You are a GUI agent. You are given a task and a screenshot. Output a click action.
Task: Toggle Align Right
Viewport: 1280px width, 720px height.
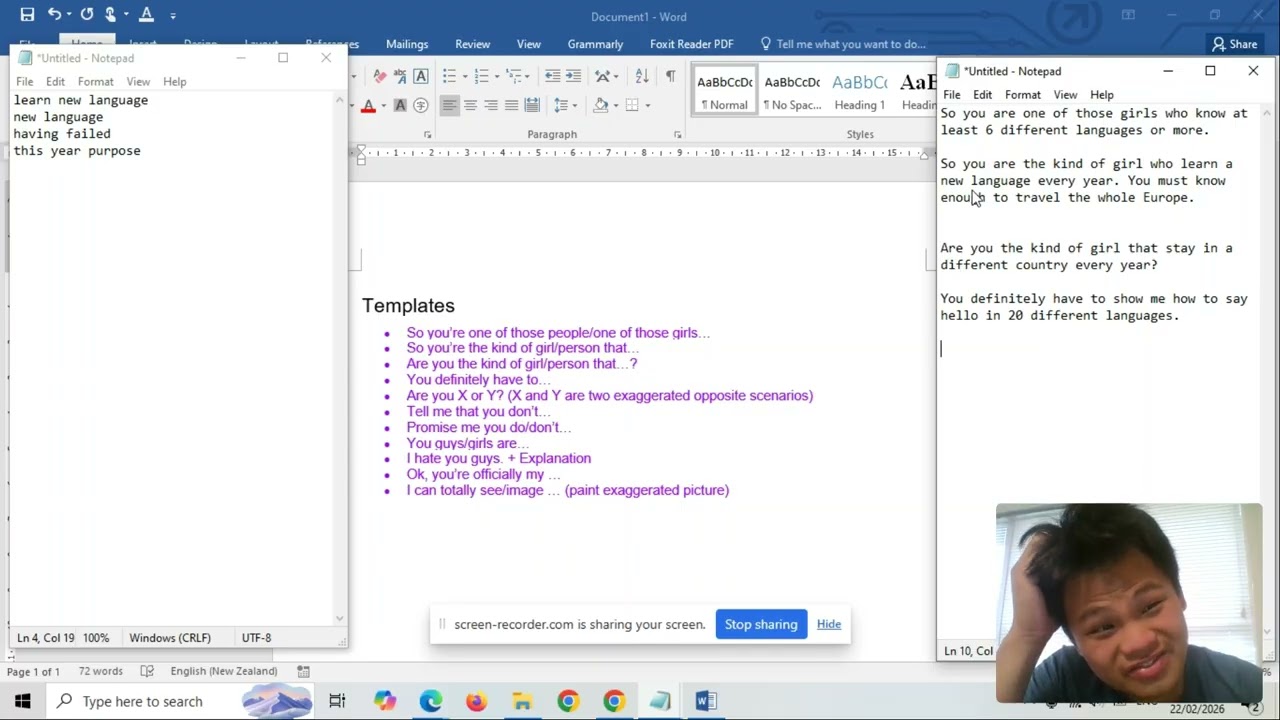point(491,105)
